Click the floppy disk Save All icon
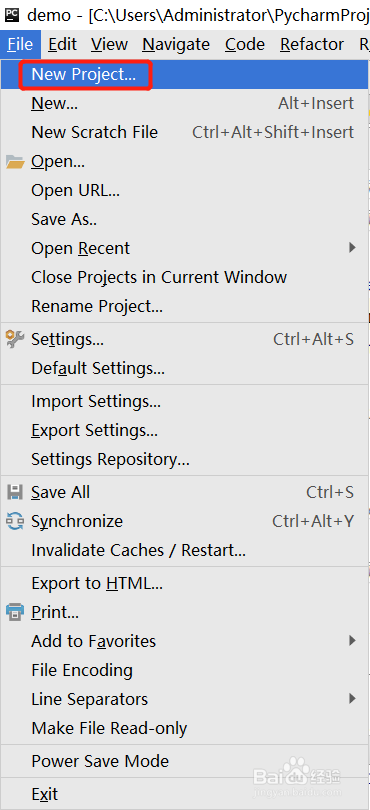Viewport: 370px width, 810px height. click(x=15, y=492)
